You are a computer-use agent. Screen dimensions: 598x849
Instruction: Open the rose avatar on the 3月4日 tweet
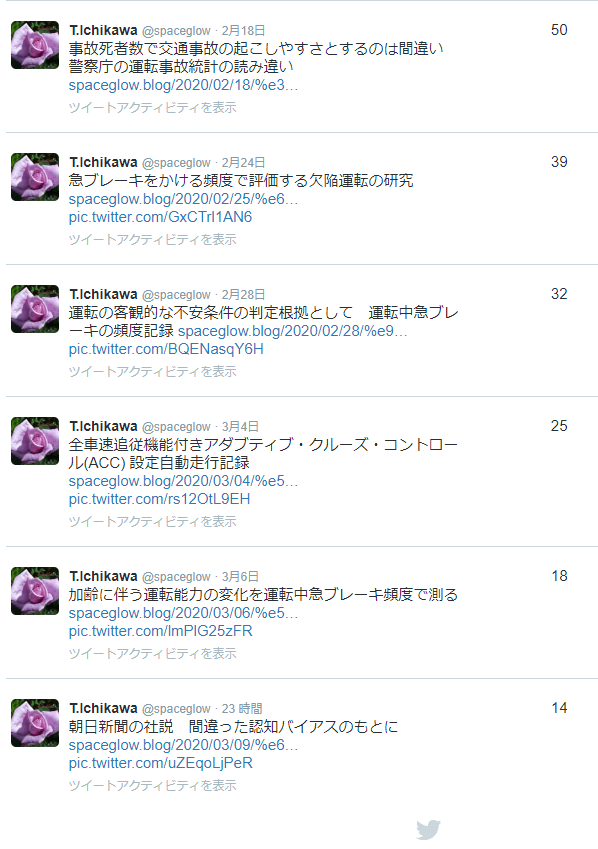[35, 441]
